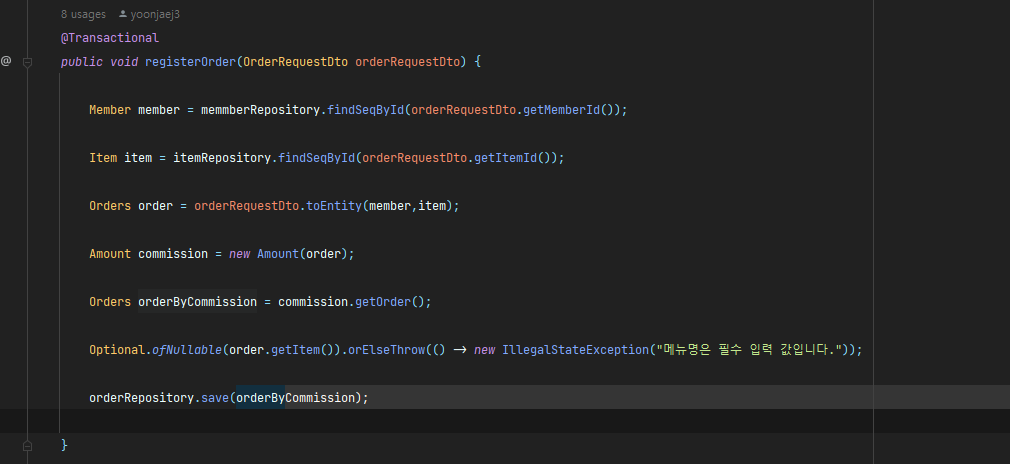Click the orderRepository reference

click(x=141, y=398)
